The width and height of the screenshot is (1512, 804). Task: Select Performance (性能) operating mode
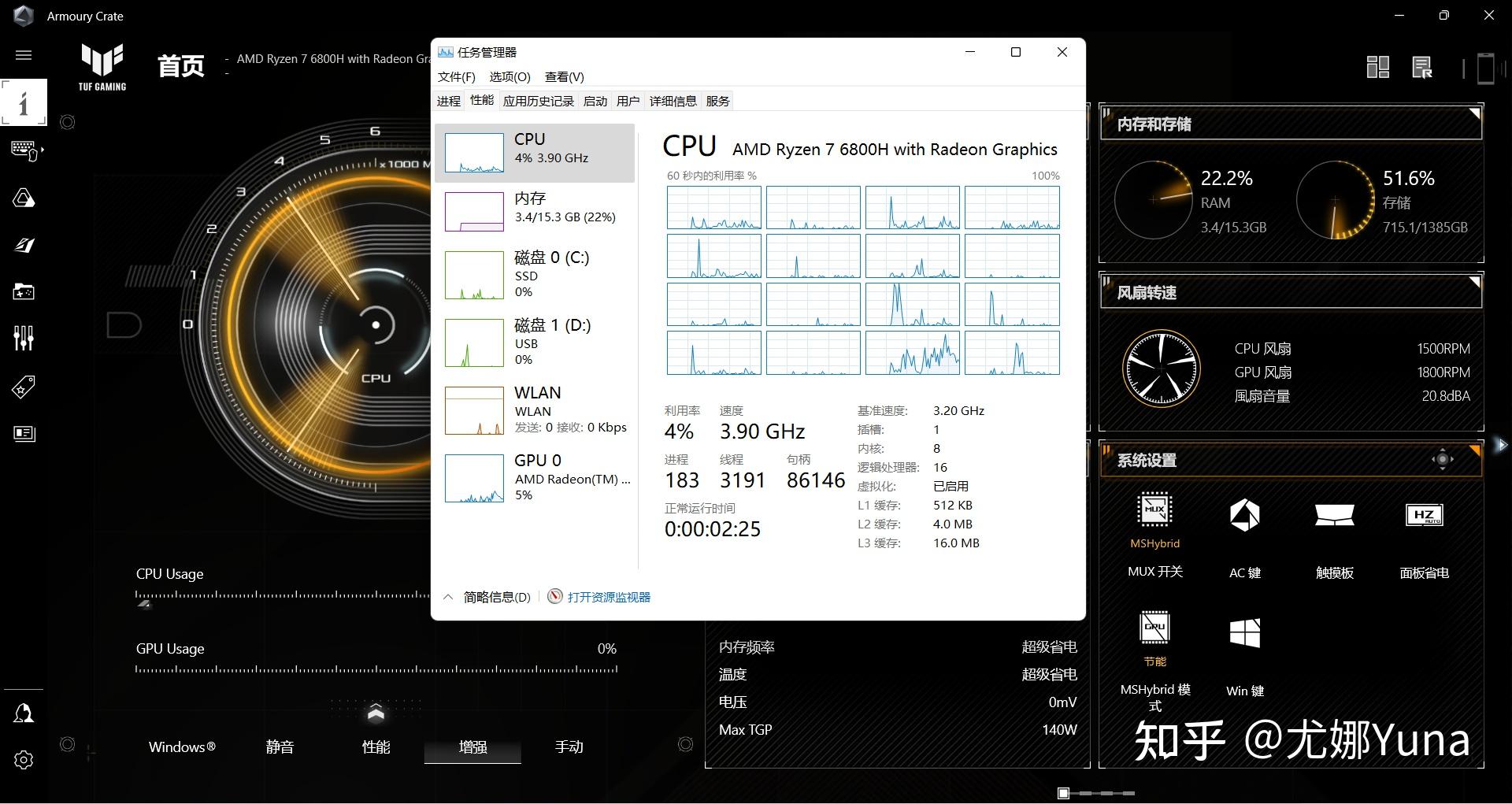(x=376, y=747)
